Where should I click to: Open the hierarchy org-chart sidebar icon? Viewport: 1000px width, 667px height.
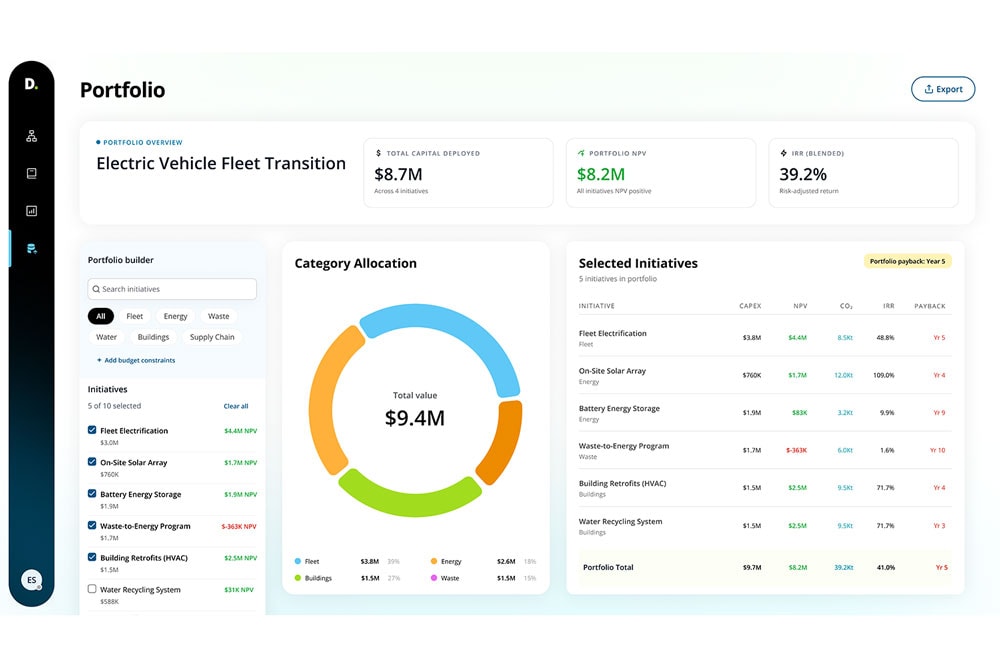(31, 136)
